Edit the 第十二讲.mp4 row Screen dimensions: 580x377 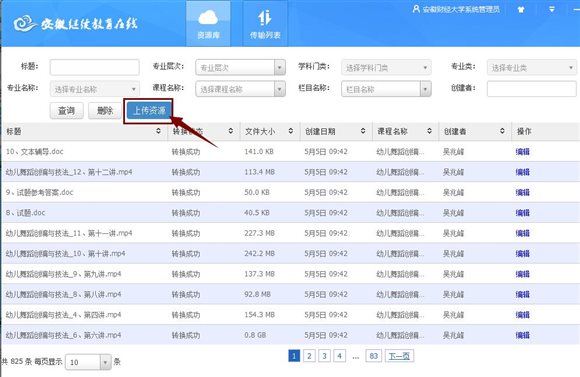tap(523, 172)
